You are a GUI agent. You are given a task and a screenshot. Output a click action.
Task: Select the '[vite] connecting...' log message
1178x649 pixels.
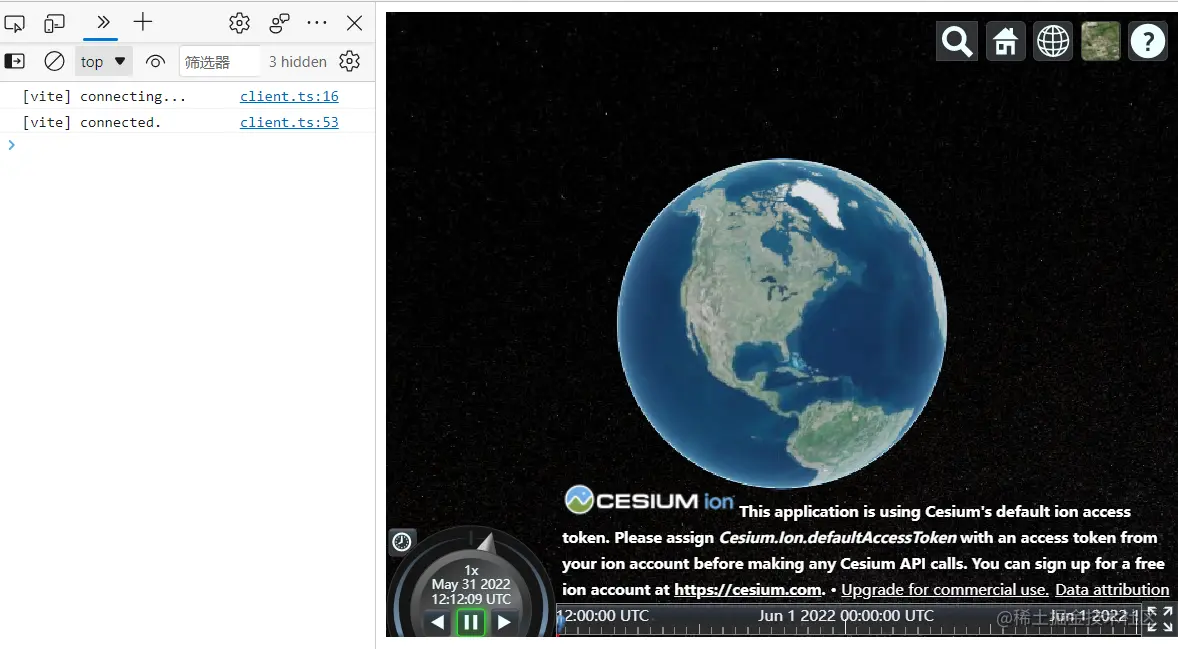pos(104,96)
